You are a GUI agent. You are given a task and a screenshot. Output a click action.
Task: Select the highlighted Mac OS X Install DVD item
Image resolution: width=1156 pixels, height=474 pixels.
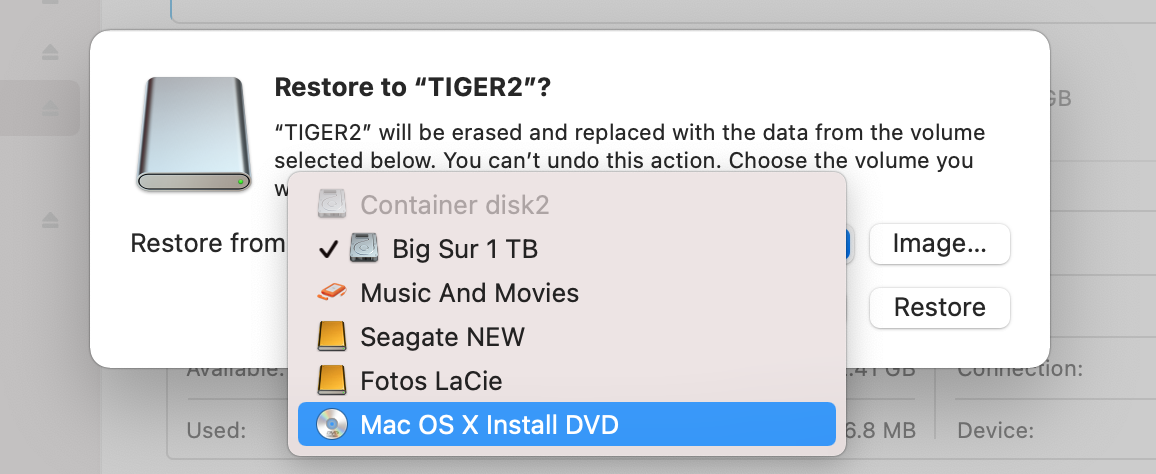(566, 425)
